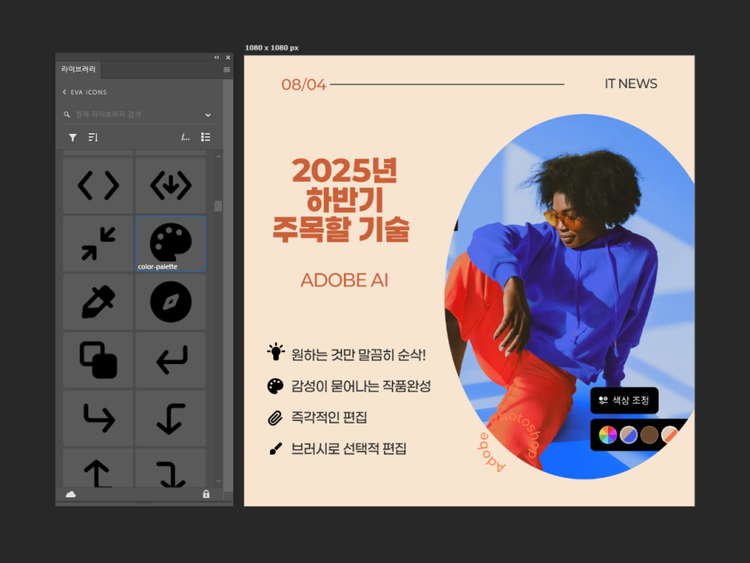The width and height of the screenshot is (750, 563).
Task: Select the copy squares icon thumbnail
Action: 98,360
